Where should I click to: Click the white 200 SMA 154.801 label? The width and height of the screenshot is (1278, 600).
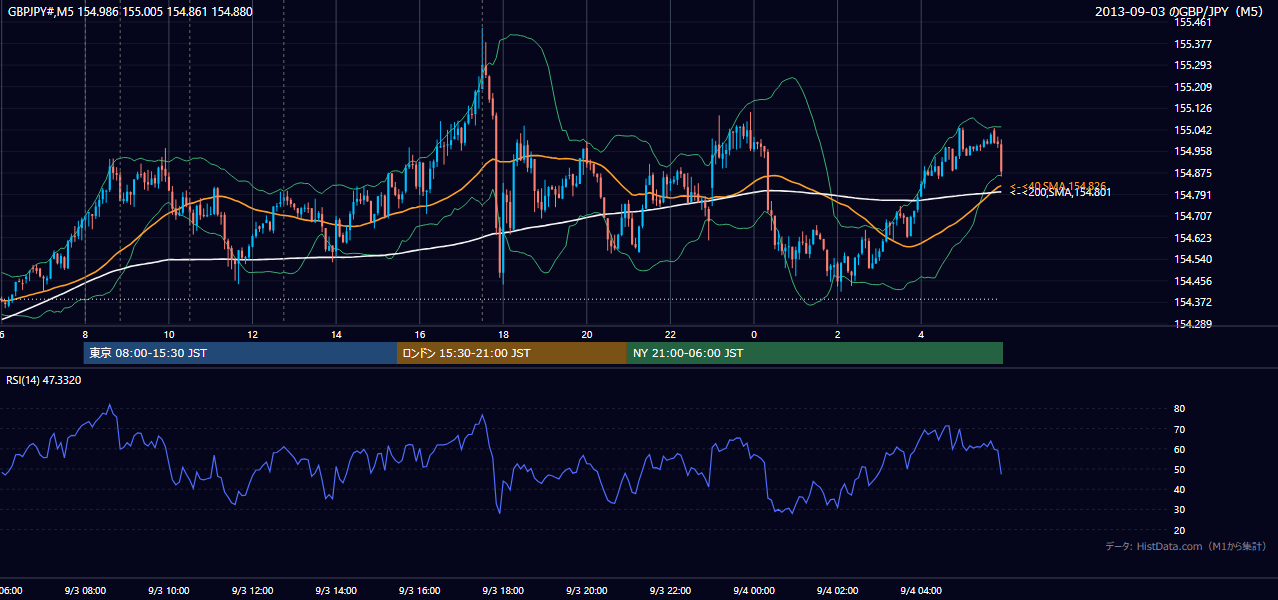click(1060, 192)
